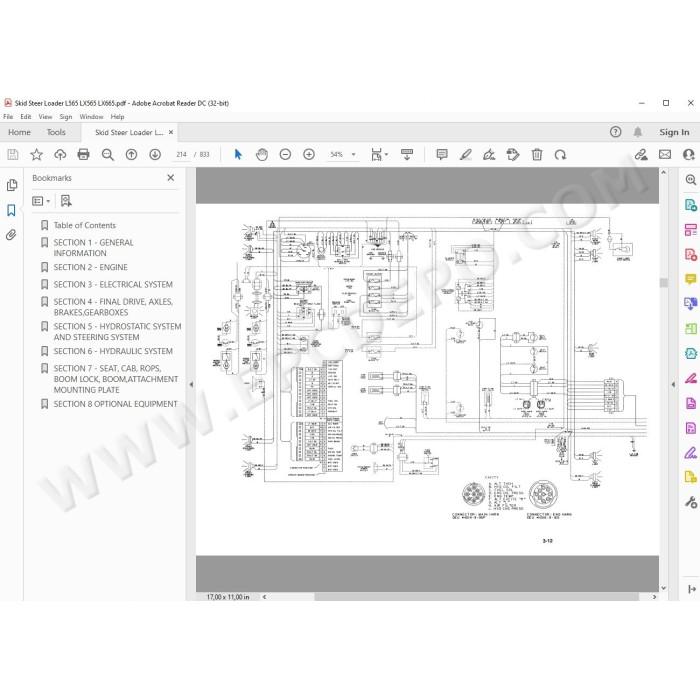Screen dimensions: 700x700
Task: Add a sticky note comment
Action: pyautogui.click(x=442, y=154)
